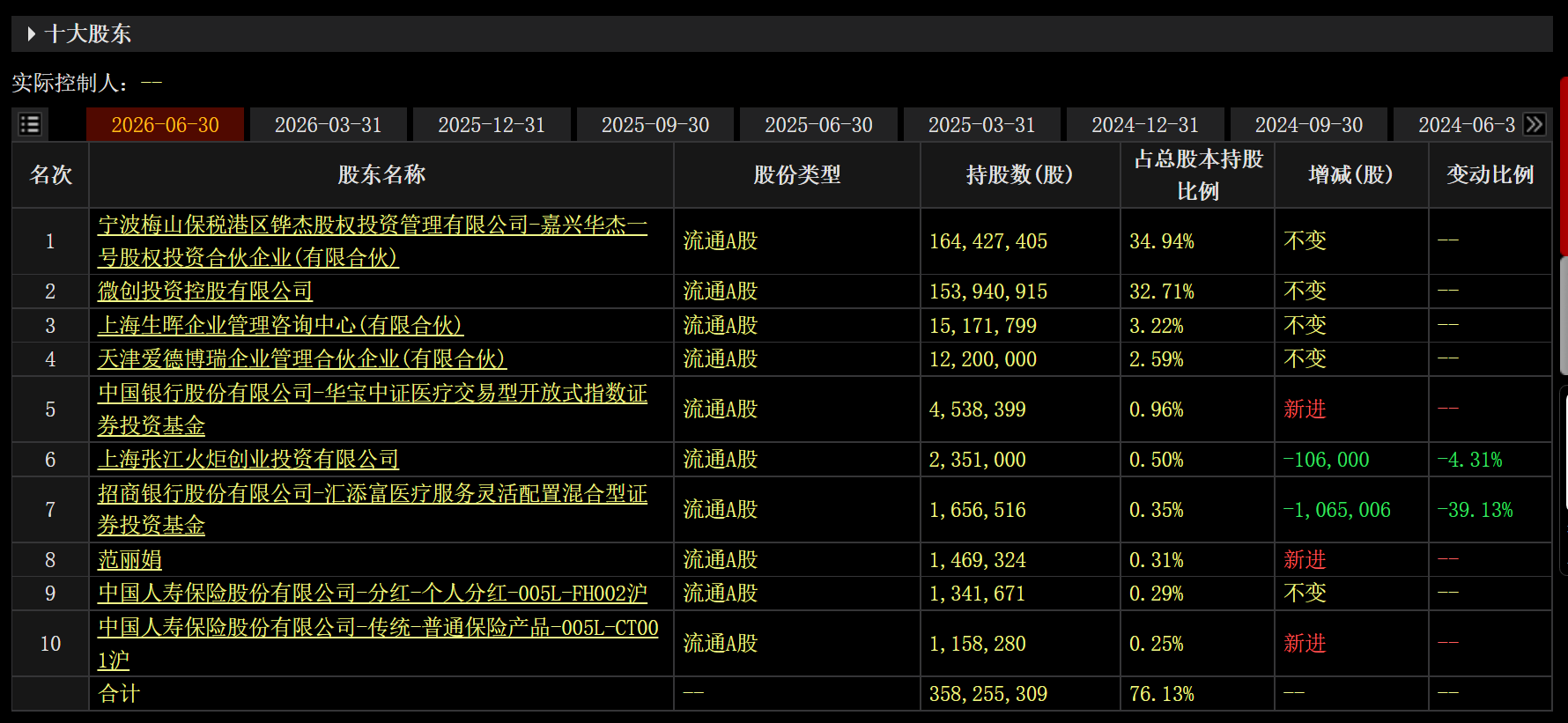Switch to 2025-03-31 tab

click(x=982, y=125)
